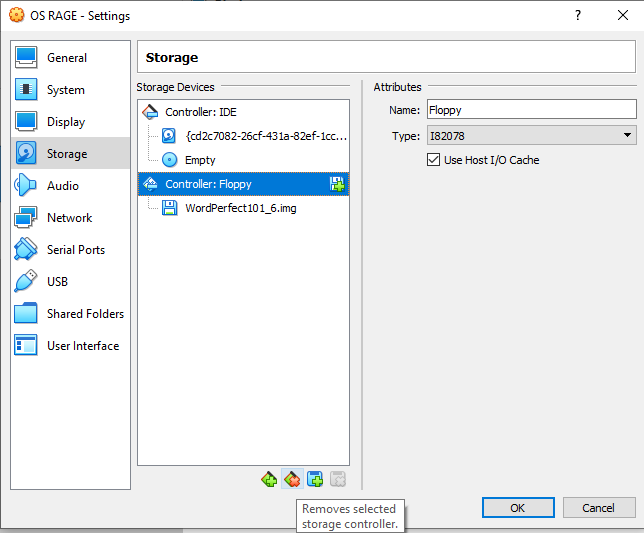Select the Empty optical drive icon
The width and height of the screenshot is (644, 533).
pos(169,160)
